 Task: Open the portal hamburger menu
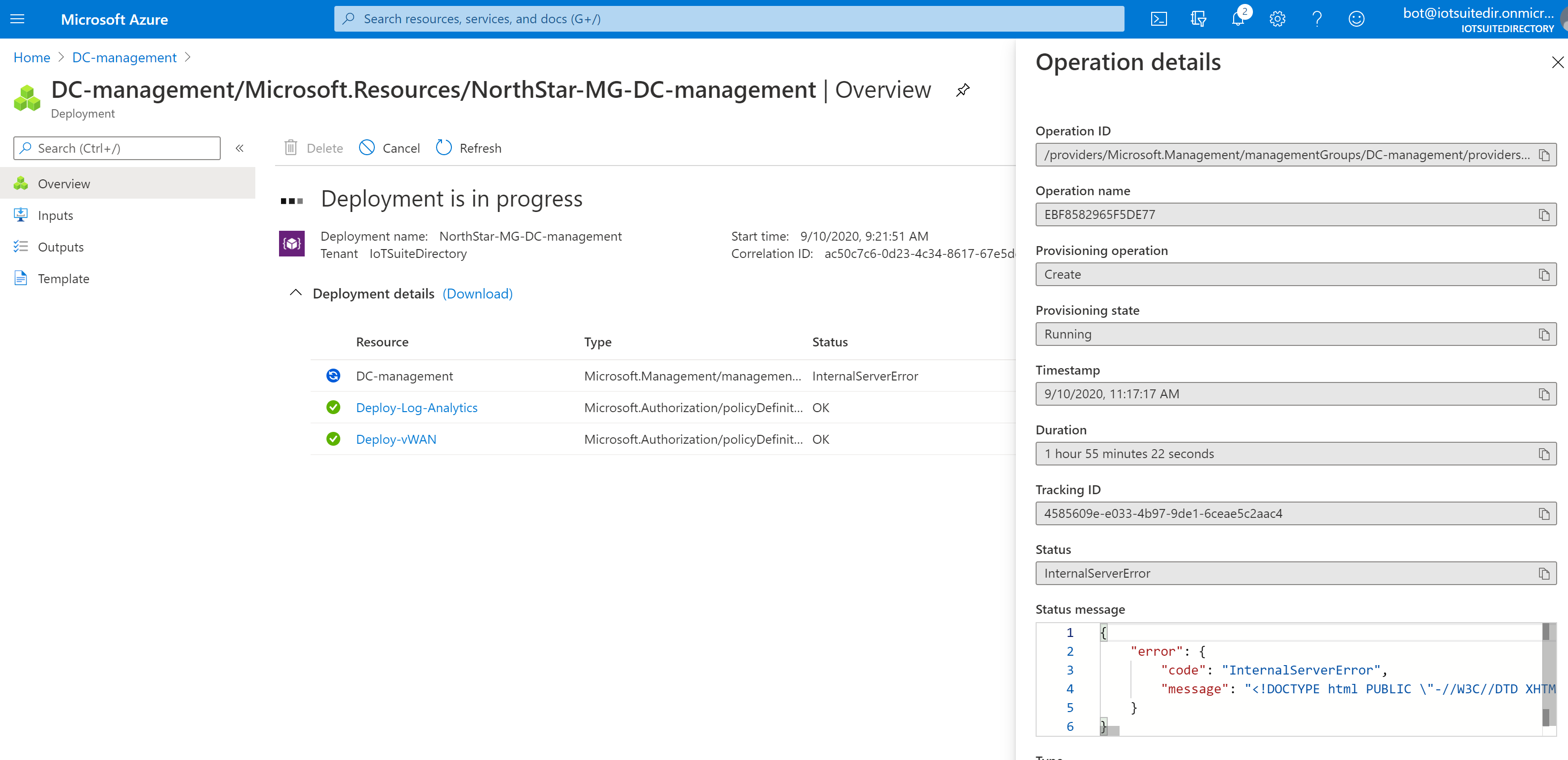click(17, 19)
